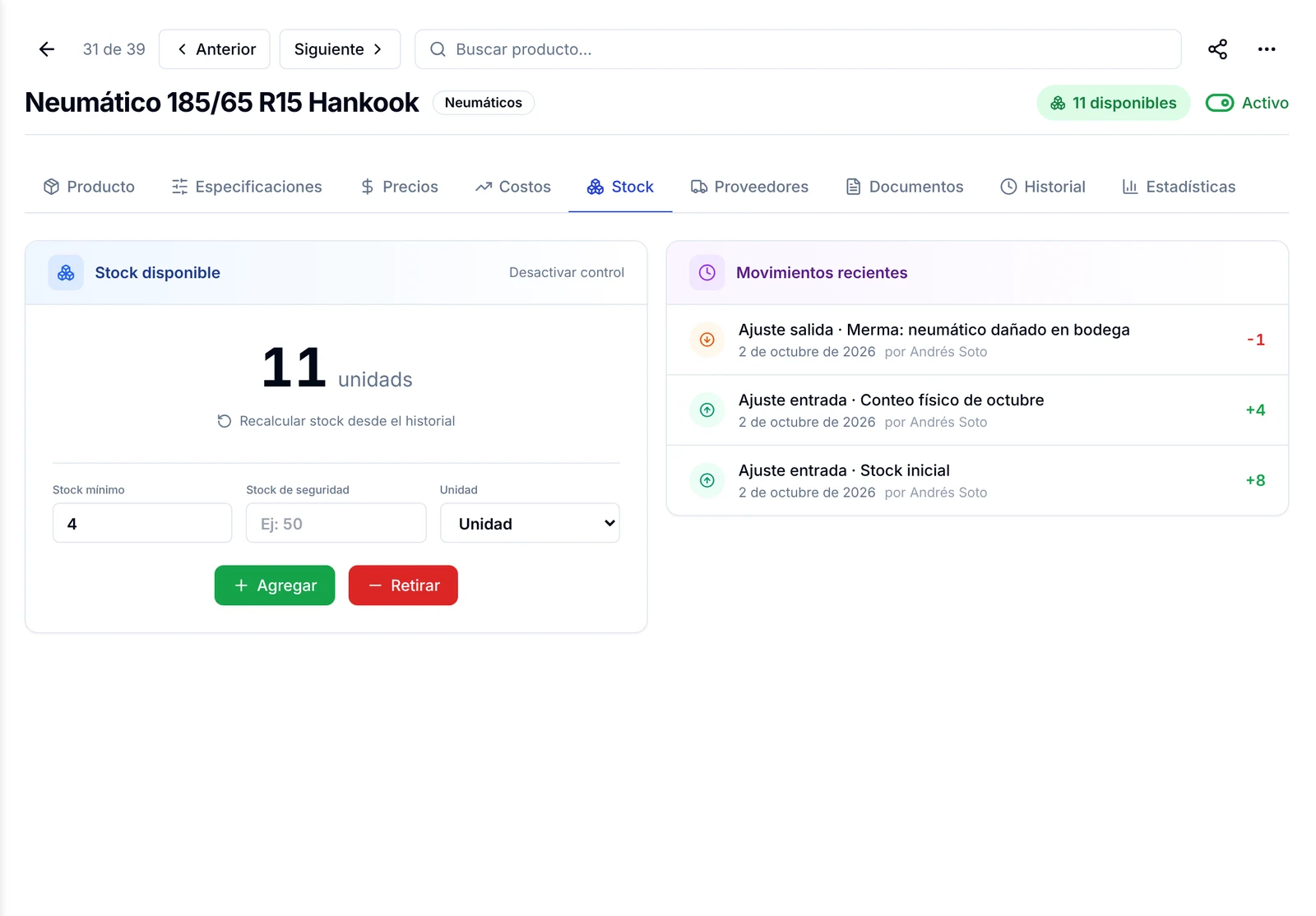This screenshot has height=916, width=1316.
Task: Click the Merma: neumático dañado en bodega entry
Action: coord(977,340)
